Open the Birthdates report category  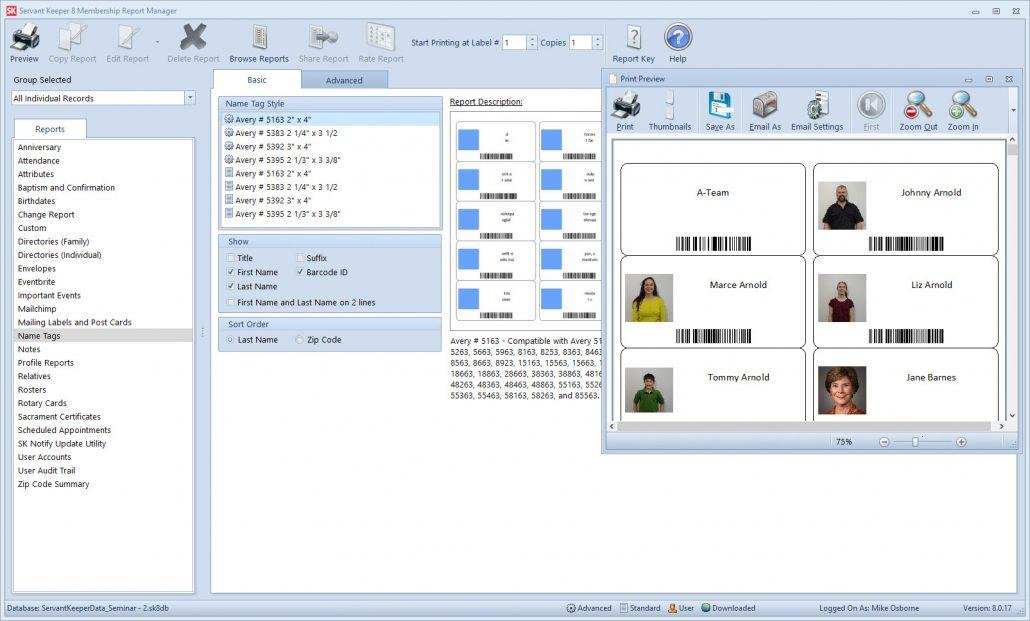(x=102, y=201)
